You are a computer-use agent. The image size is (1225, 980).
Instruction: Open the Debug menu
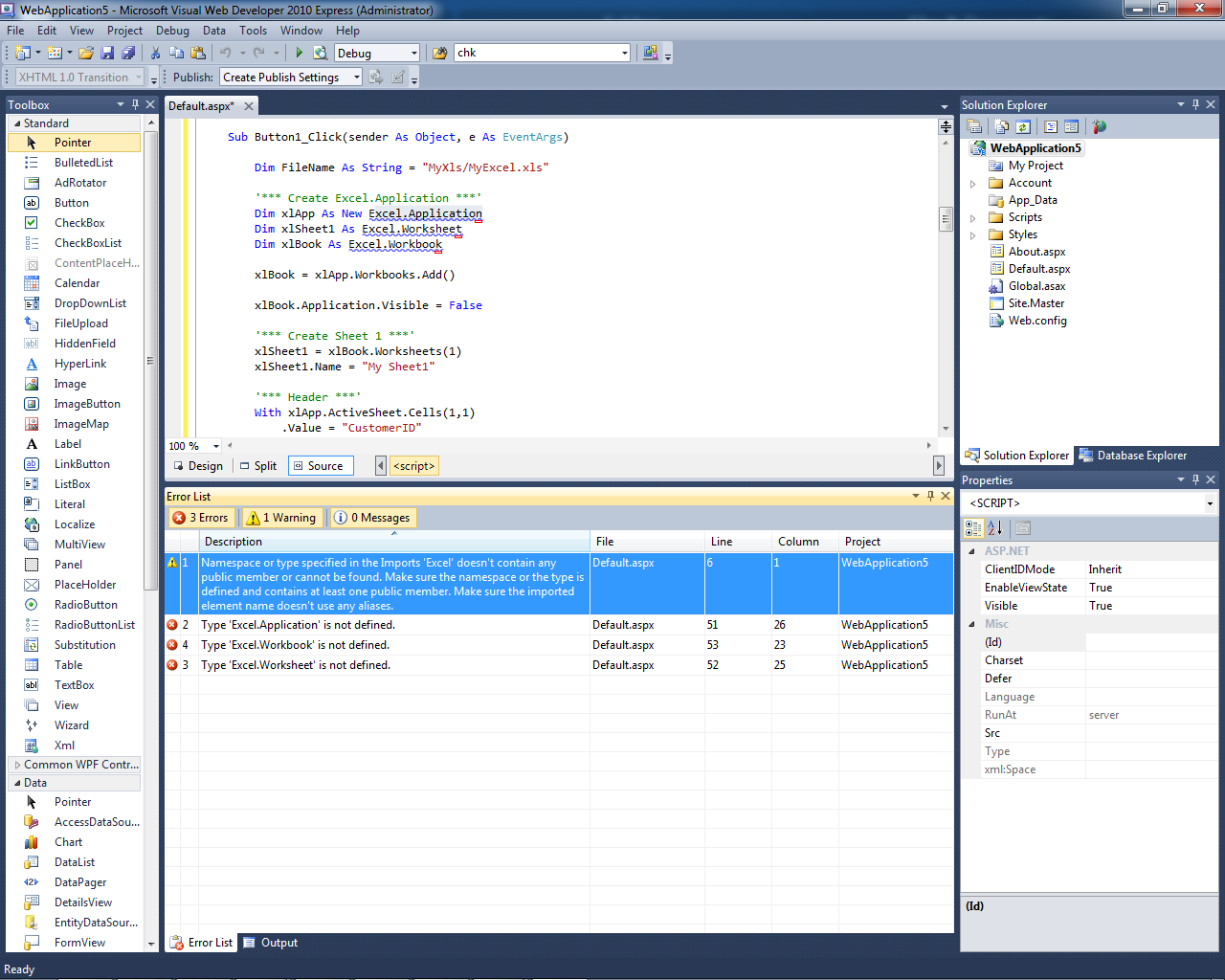click(x=172, y=31)
